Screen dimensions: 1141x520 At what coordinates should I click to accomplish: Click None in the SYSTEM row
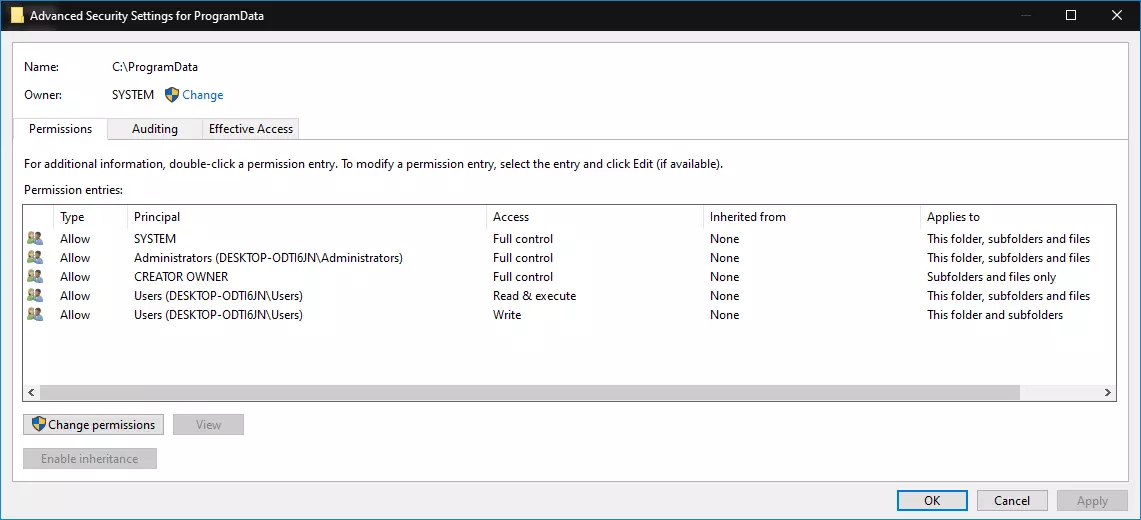pos(725,239)
